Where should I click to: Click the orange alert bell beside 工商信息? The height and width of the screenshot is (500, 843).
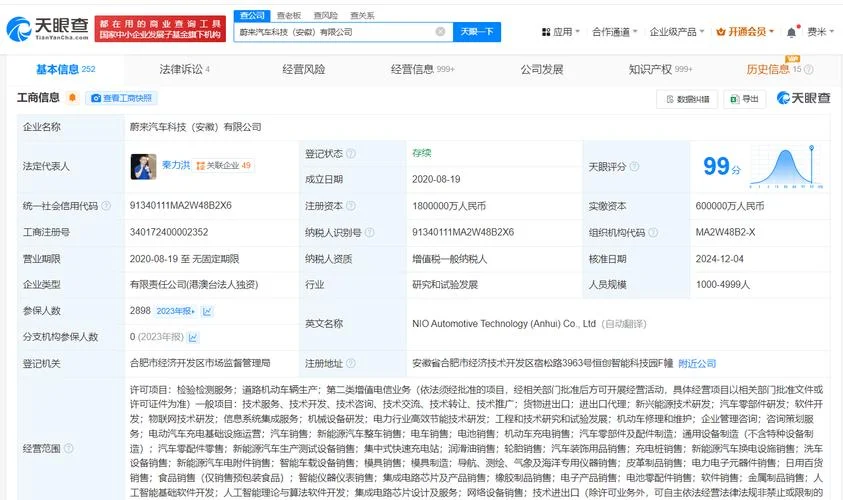coord(72,97)
